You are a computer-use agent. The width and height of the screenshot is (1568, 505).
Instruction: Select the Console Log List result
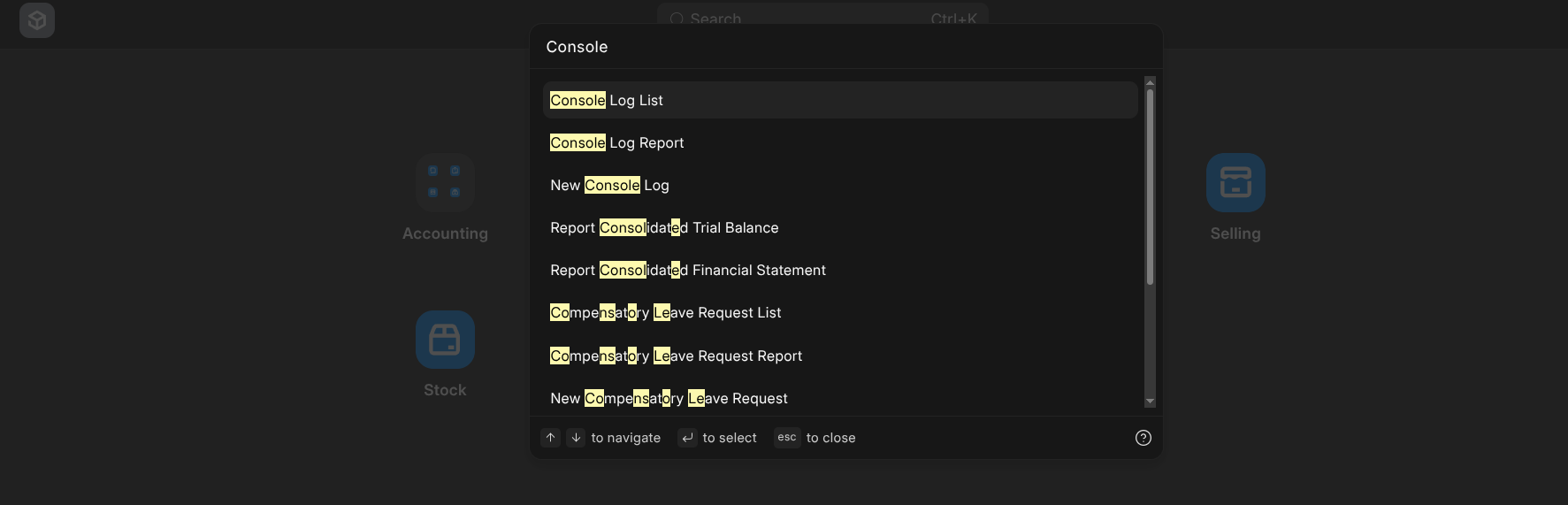607,101
